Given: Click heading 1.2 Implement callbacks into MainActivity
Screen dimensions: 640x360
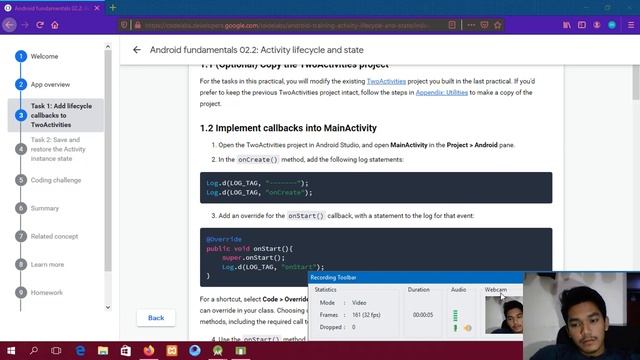Looking at the screenshot, I should 288,128.
